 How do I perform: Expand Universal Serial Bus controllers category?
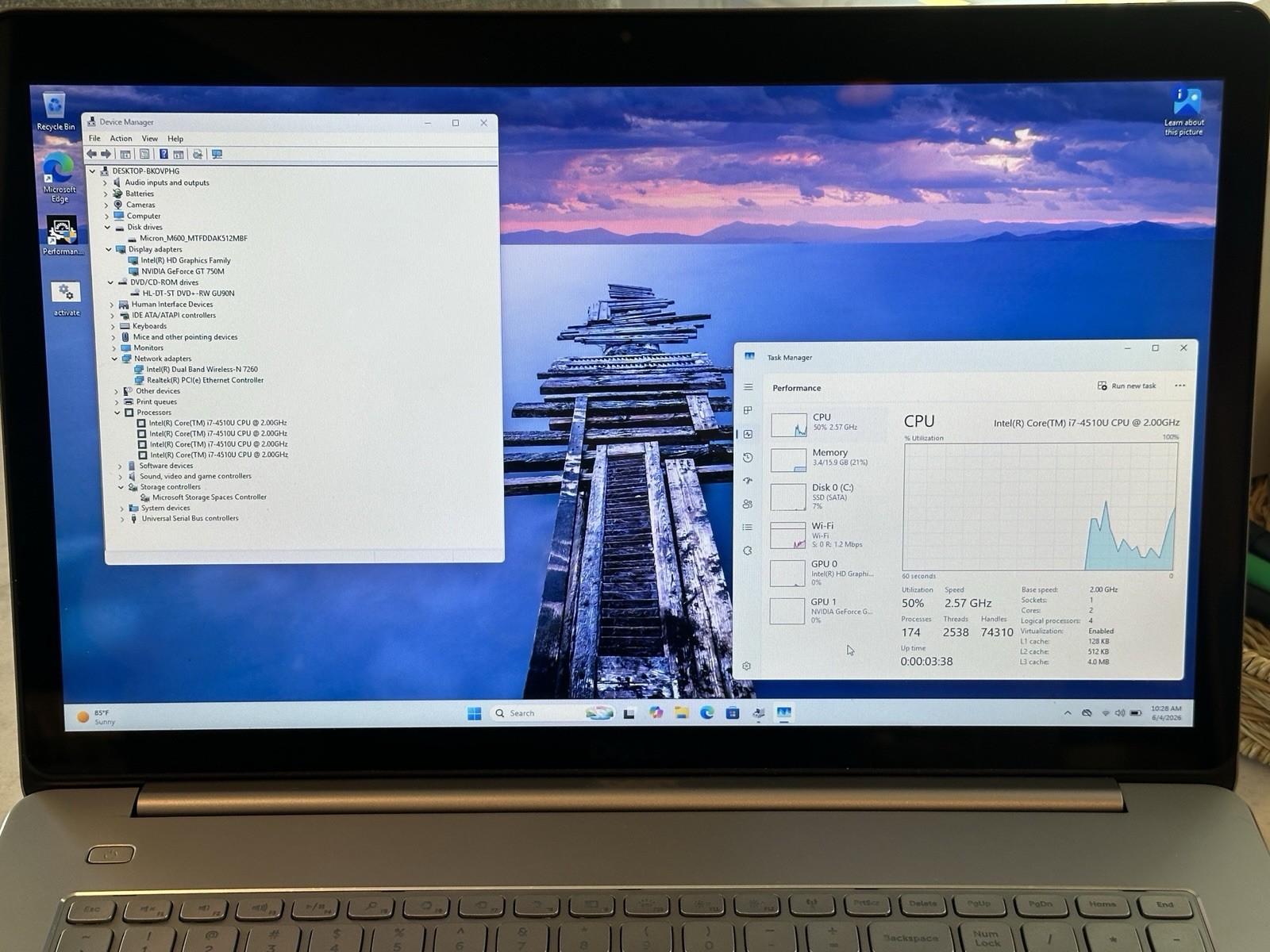pyautogui.click(x=122, y=519)
